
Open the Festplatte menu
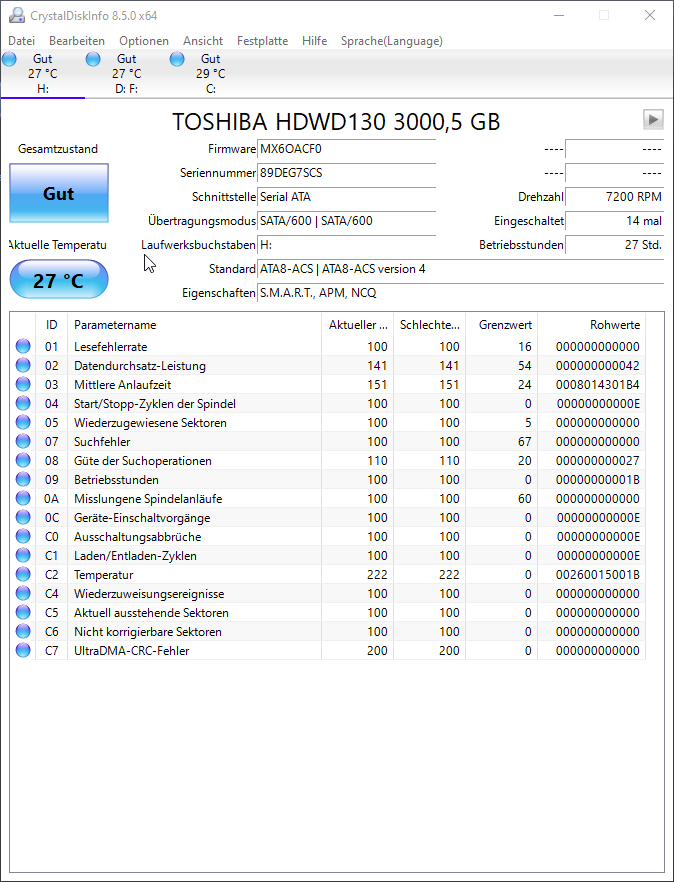coord(263,40)
